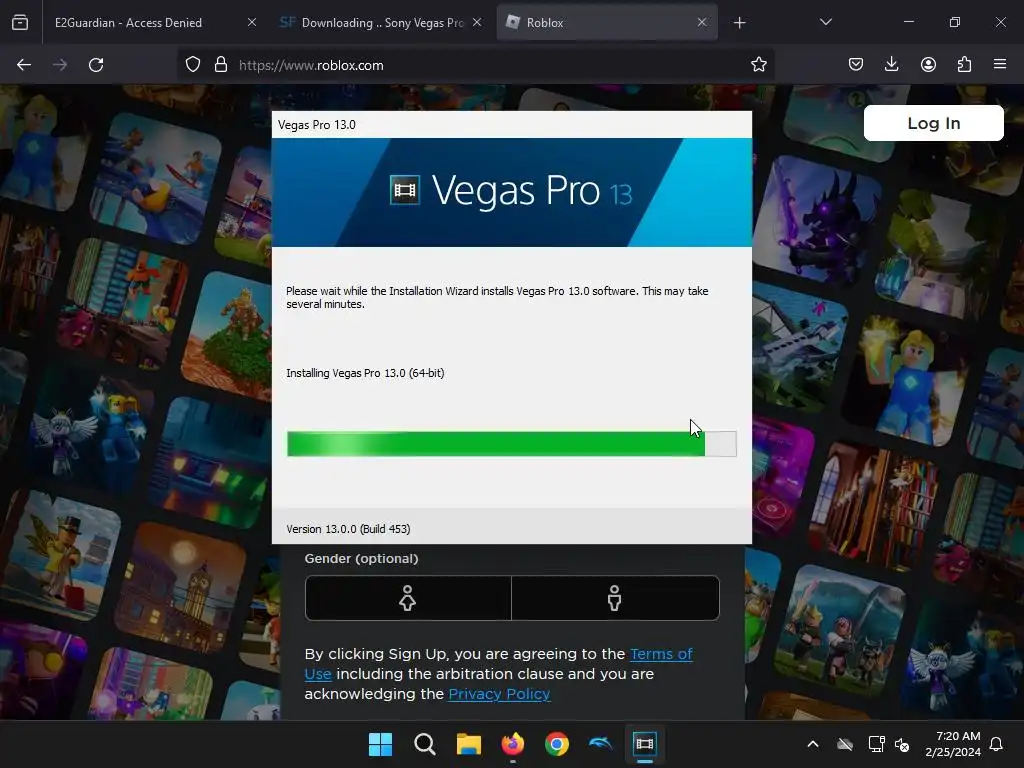
Task: Click the roblox.com address bar
Action: coord(477,65)
